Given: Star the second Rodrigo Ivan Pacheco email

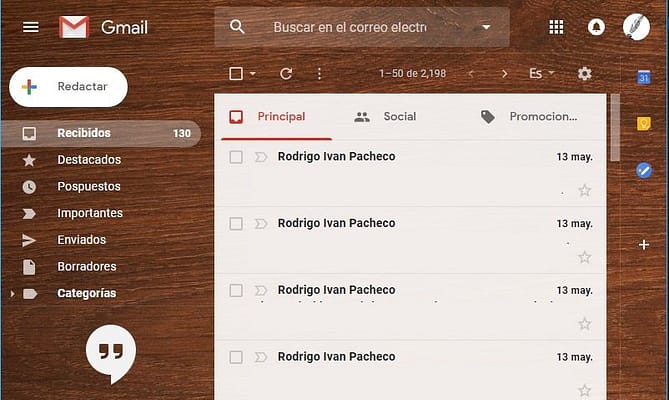Looking at the screenshot, I should (x=585, y=257).
